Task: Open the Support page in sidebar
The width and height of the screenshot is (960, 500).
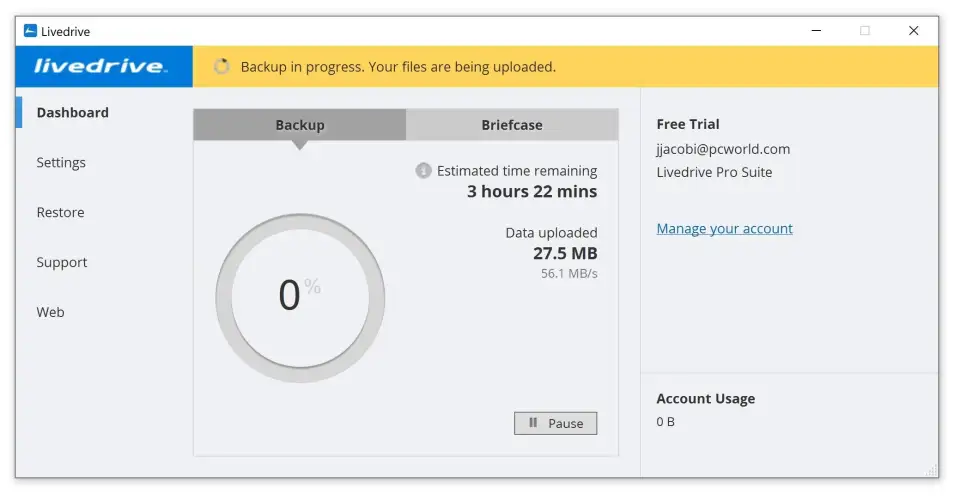Action: point(62,263)
